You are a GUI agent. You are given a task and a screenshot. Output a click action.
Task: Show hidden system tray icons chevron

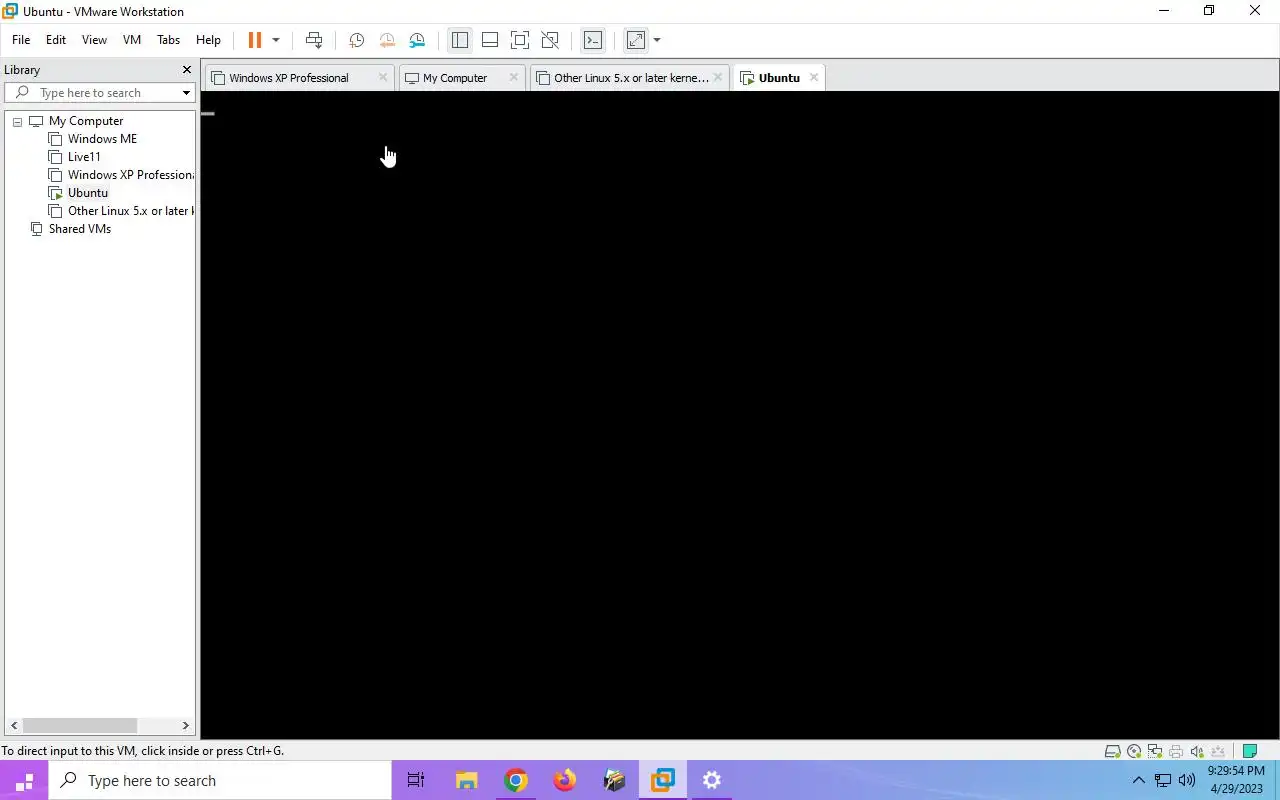click(x=1138, y=781)
